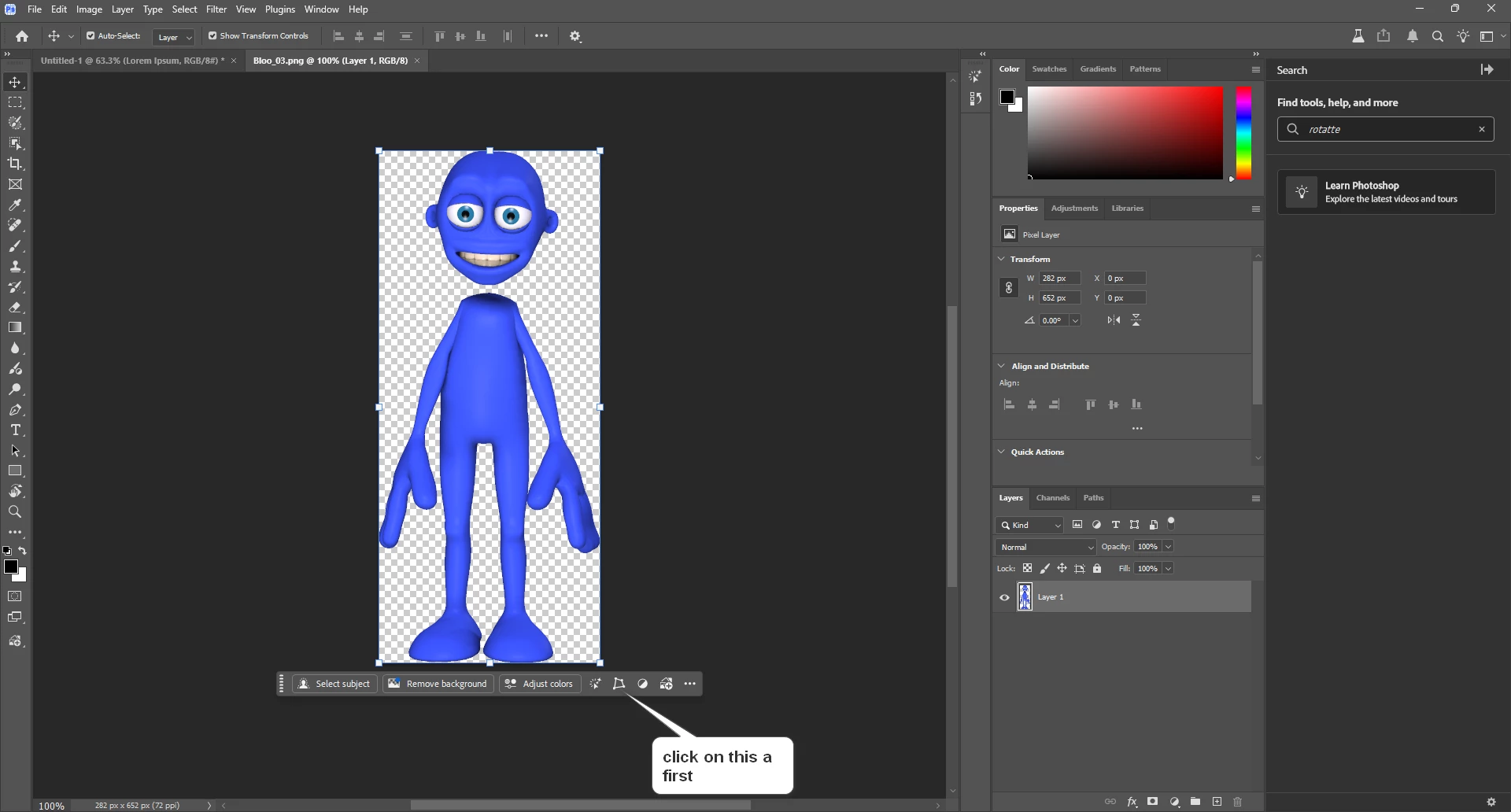The height and width of the screenshot is (812, 1511).
Task: Open the Filter menu
Action: pos(216,9)
